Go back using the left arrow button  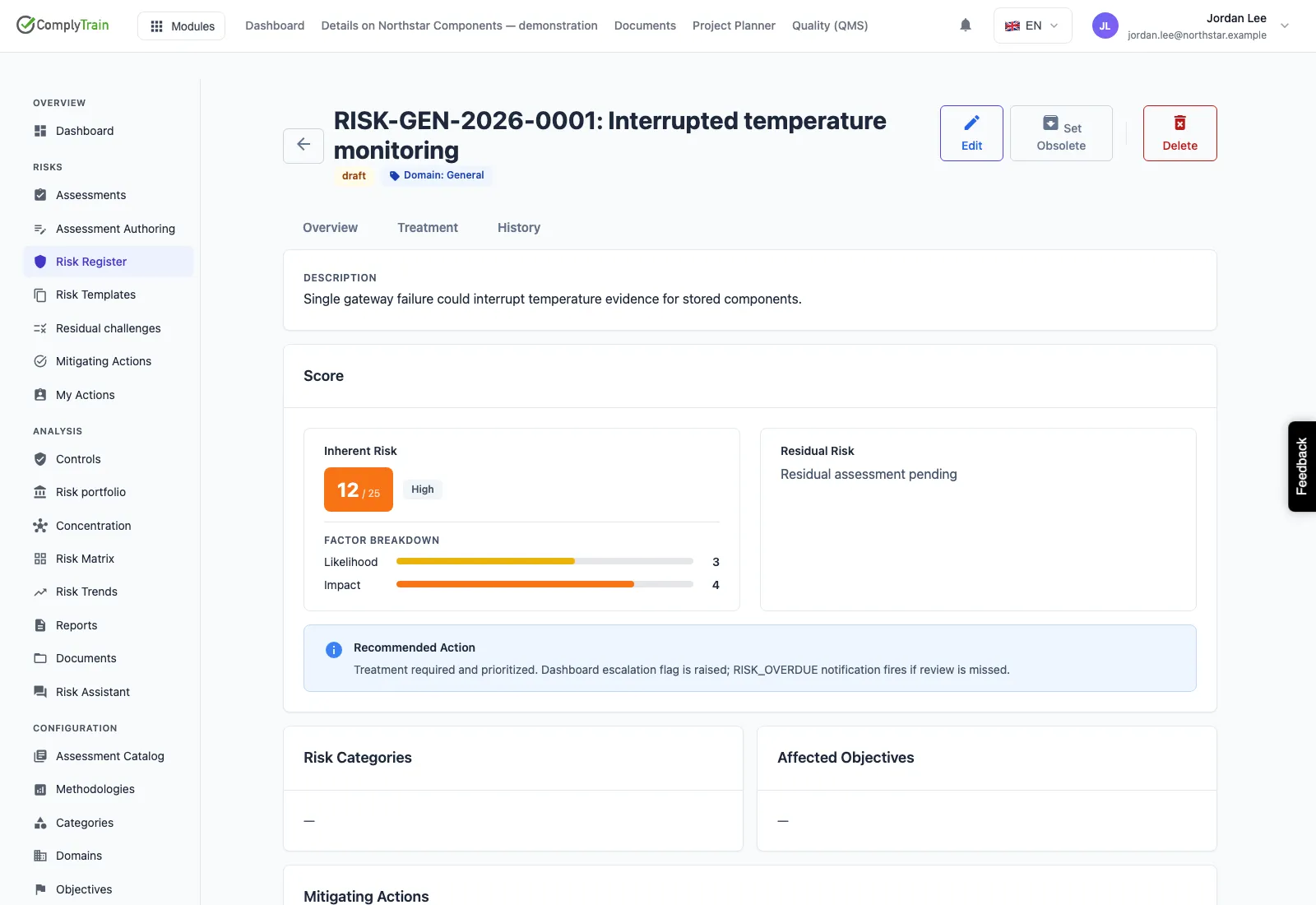(304, 145)
